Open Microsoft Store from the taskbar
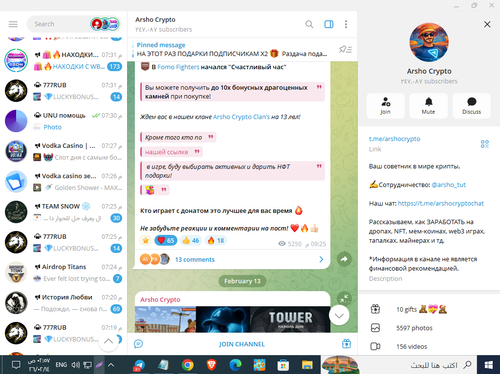500x374 pixels. pyautogui.click(x=283, y=365)
